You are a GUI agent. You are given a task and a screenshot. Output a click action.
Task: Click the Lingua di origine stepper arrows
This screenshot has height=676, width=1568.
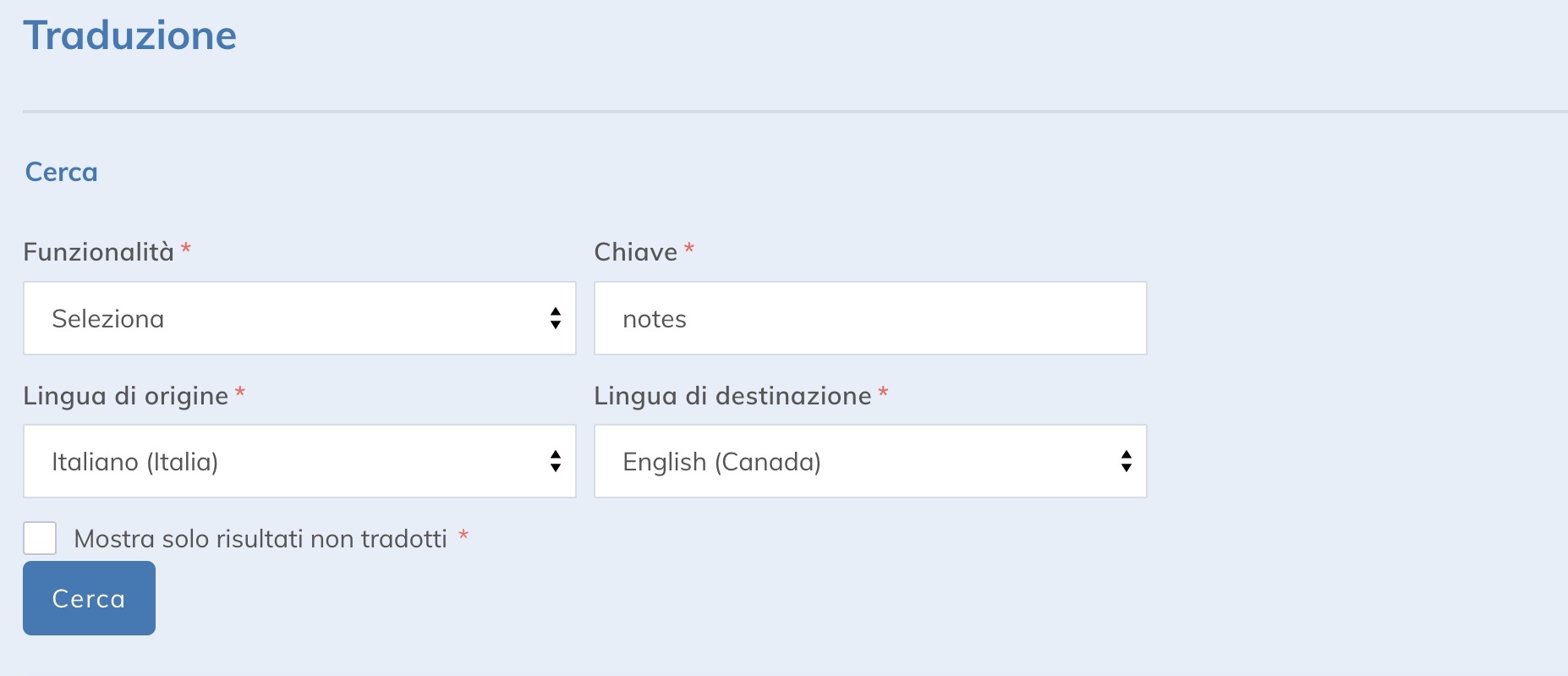point(556,461)
